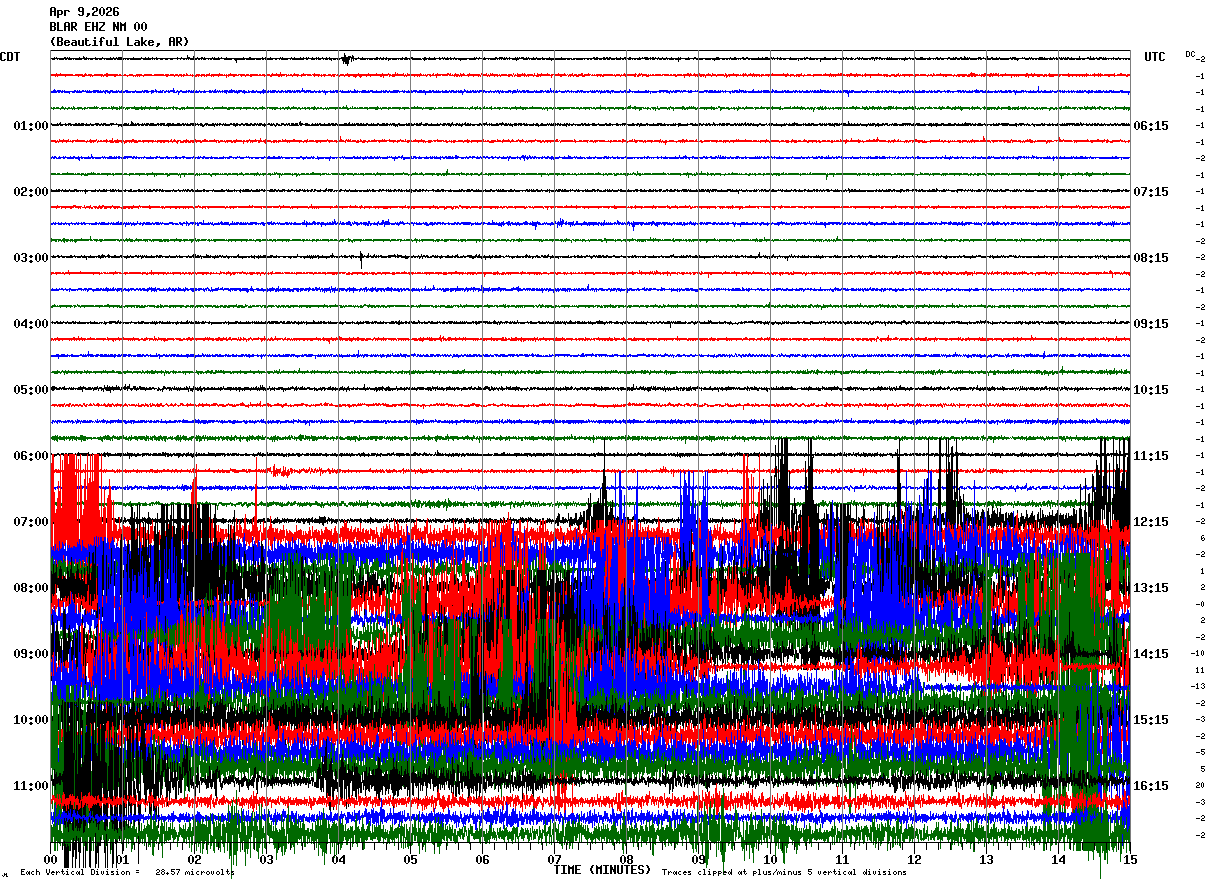Click the DC offset value '-10'

pos(1198,654)
